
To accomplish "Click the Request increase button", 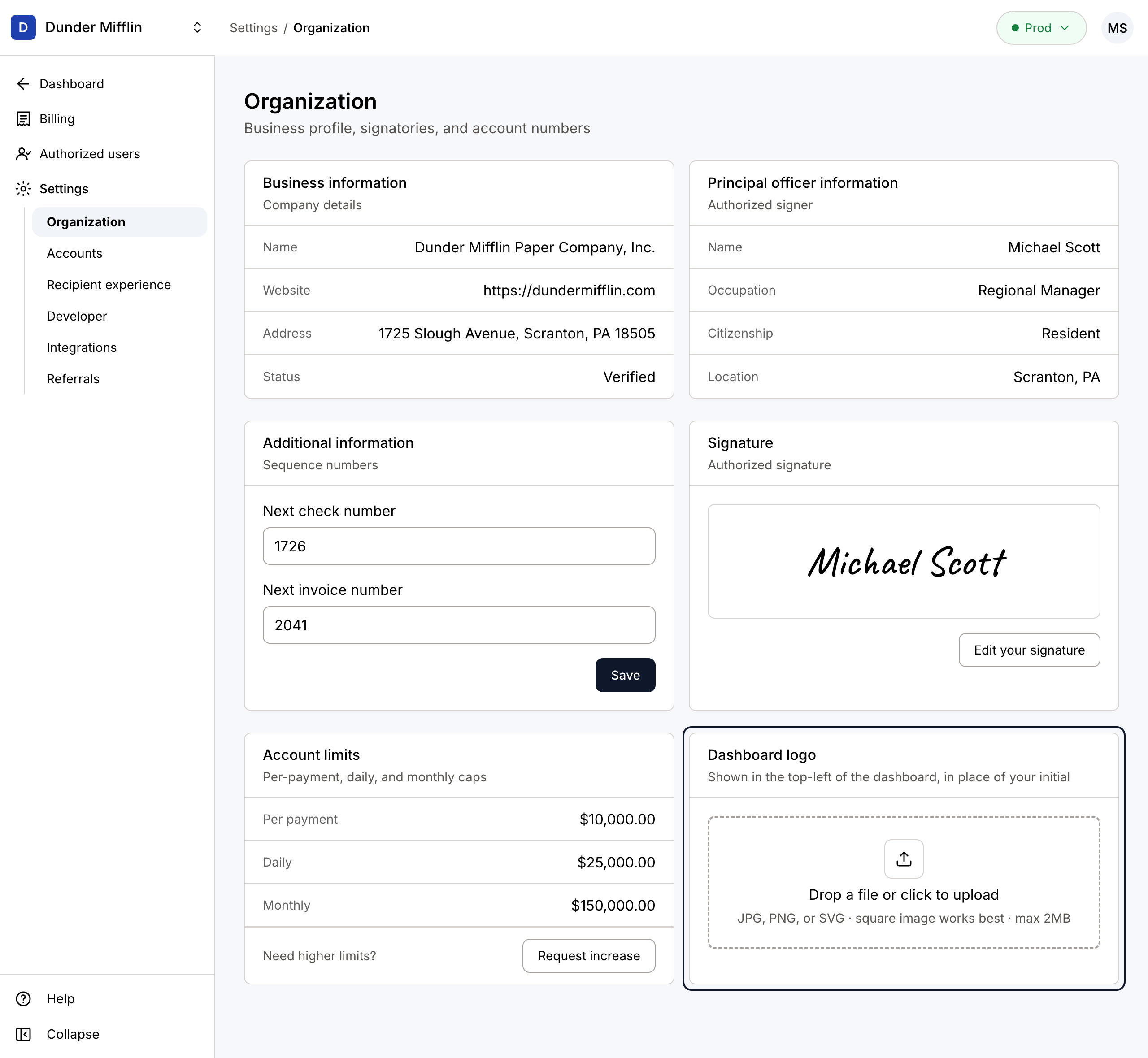I will pos(589,955).
